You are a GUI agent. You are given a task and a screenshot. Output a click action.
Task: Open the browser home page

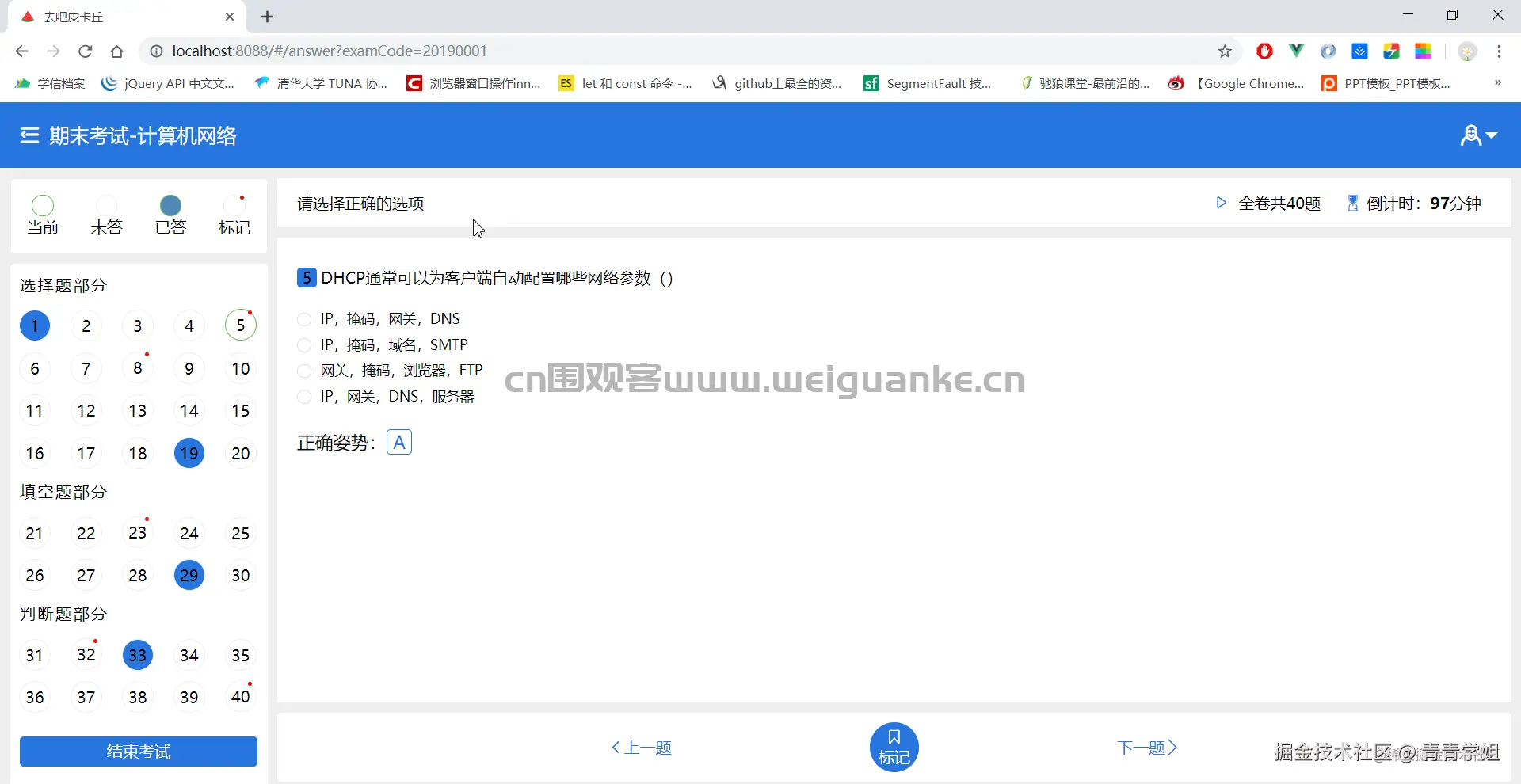117,51
